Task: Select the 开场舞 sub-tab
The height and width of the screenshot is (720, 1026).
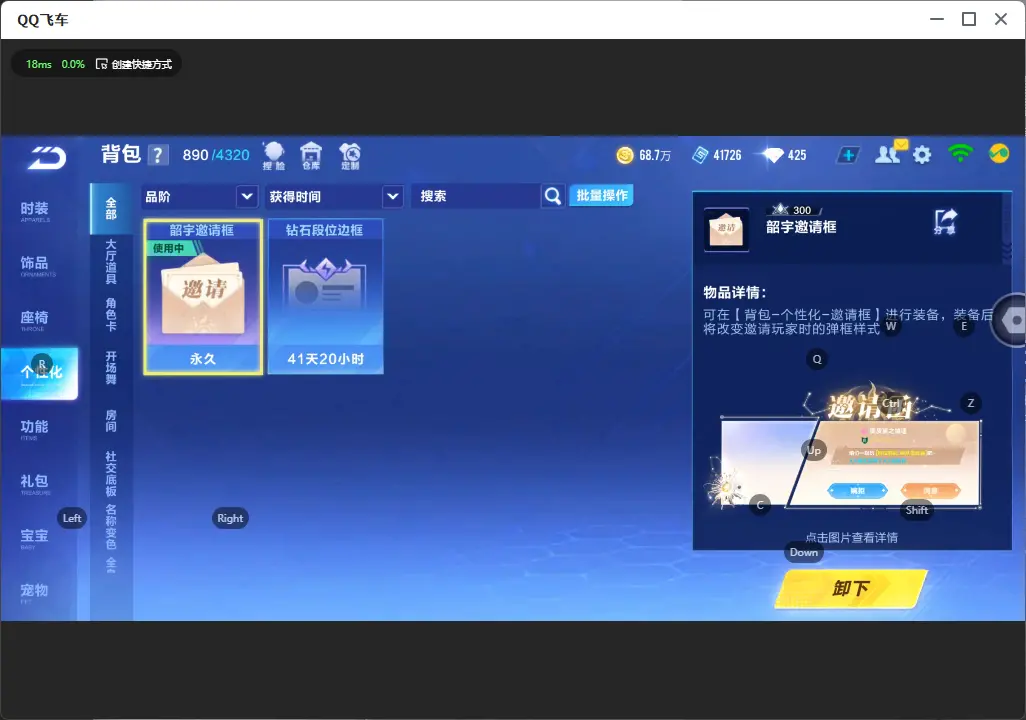Action: [x=111, y=368]
